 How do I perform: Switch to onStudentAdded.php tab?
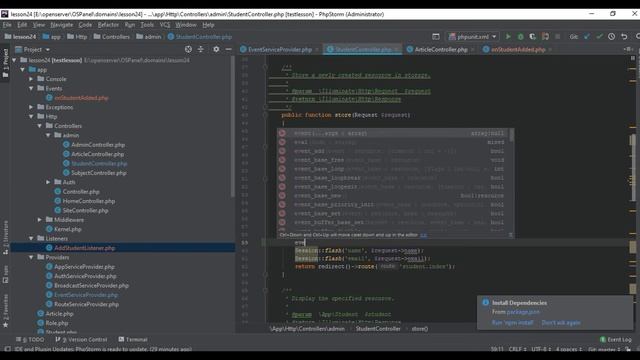(x=518, y=49)
